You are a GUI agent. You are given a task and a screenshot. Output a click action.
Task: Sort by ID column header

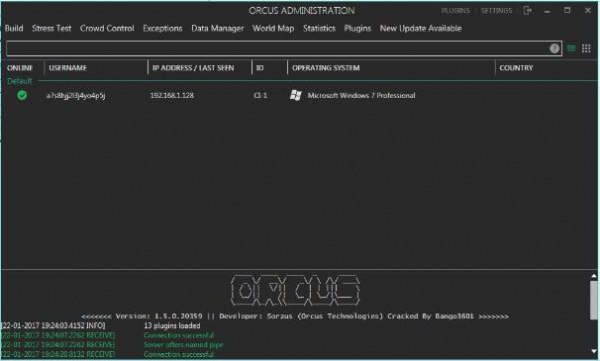[260, 68]
